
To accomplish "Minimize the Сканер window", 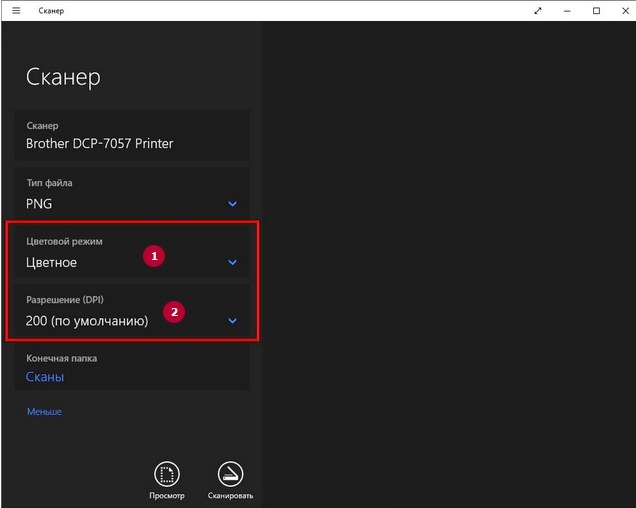I will [x=568, y=10].
